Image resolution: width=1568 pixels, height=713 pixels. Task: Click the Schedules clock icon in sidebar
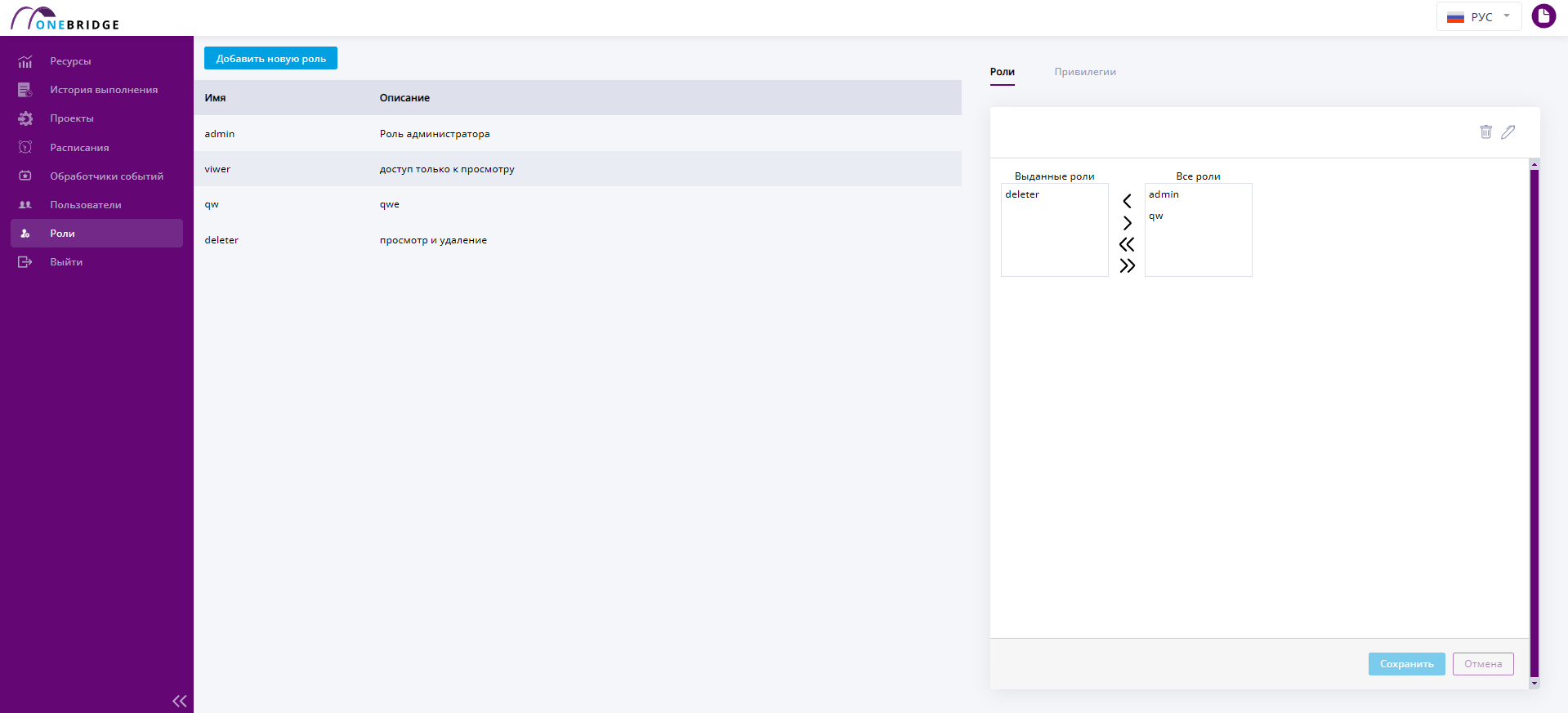[25, 147]
